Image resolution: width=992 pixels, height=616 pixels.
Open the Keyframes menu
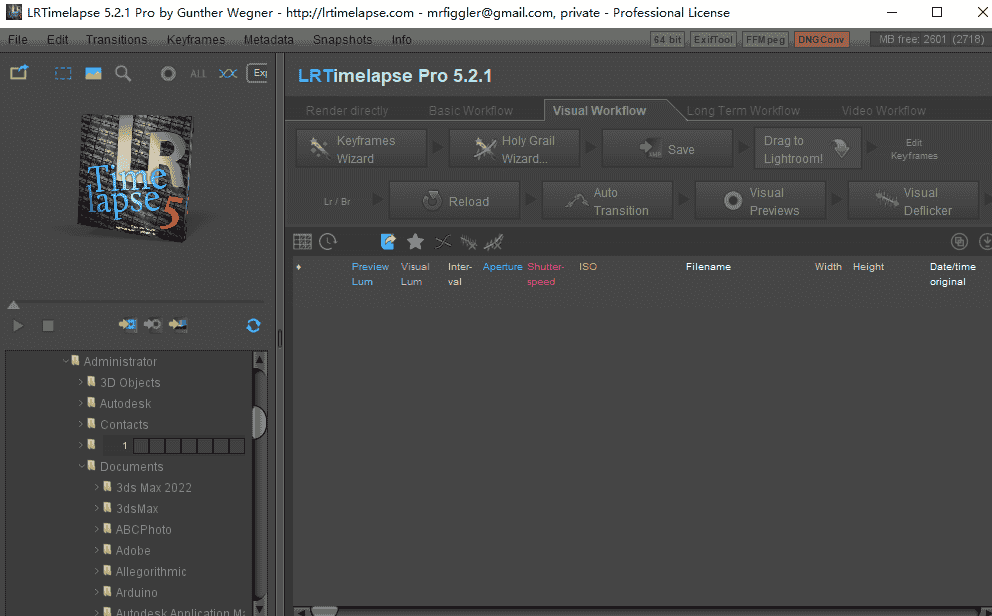click(195, 40)
